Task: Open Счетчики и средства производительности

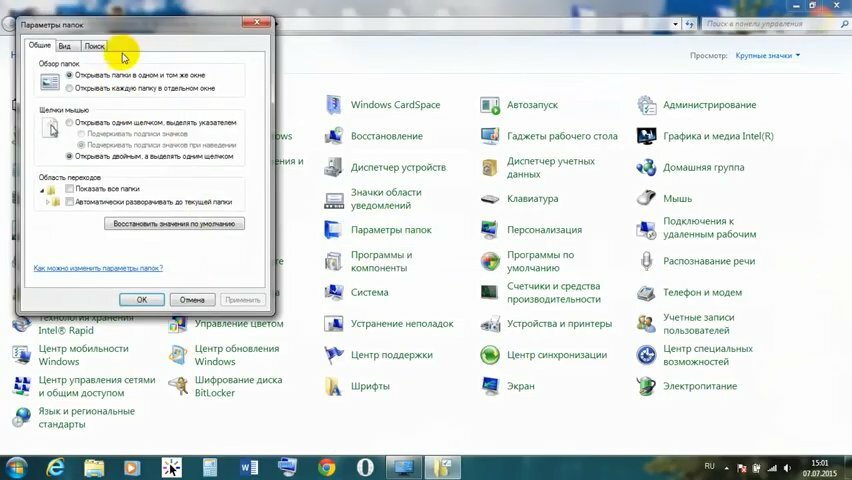Action: (x=554, y=292)
